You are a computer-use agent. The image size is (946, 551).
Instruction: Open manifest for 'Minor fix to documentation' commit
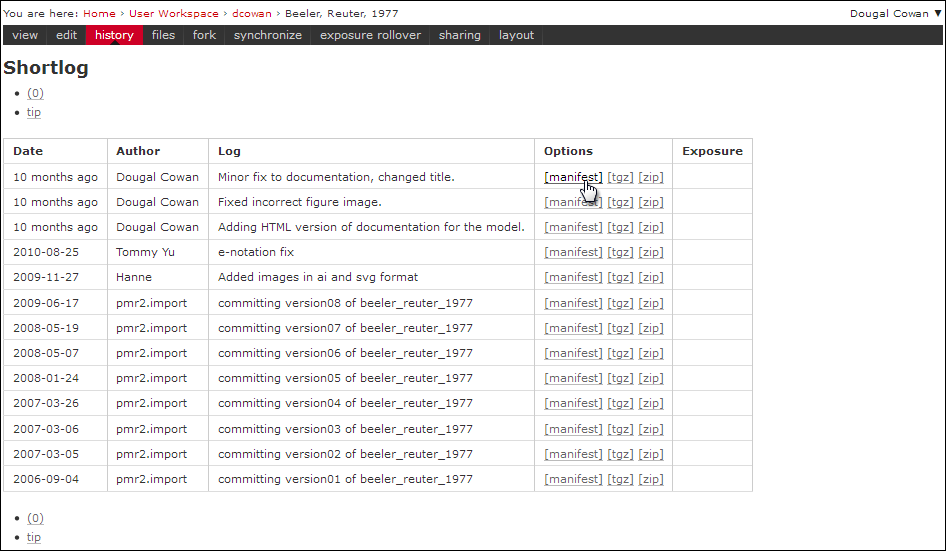tap(573, 177)
